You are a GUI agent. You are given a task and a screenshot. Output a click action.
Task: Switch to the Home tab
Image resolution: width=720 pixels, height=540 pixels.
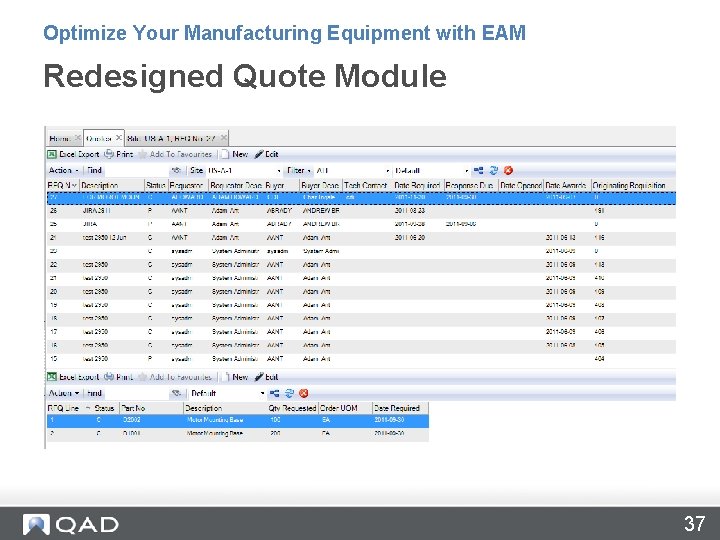click(60, 138)
